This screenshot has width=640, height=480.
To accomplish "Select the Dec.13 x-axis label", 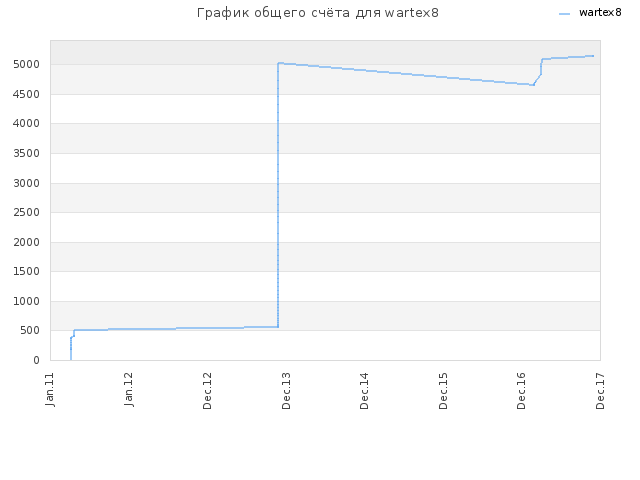I will (286, 391).
